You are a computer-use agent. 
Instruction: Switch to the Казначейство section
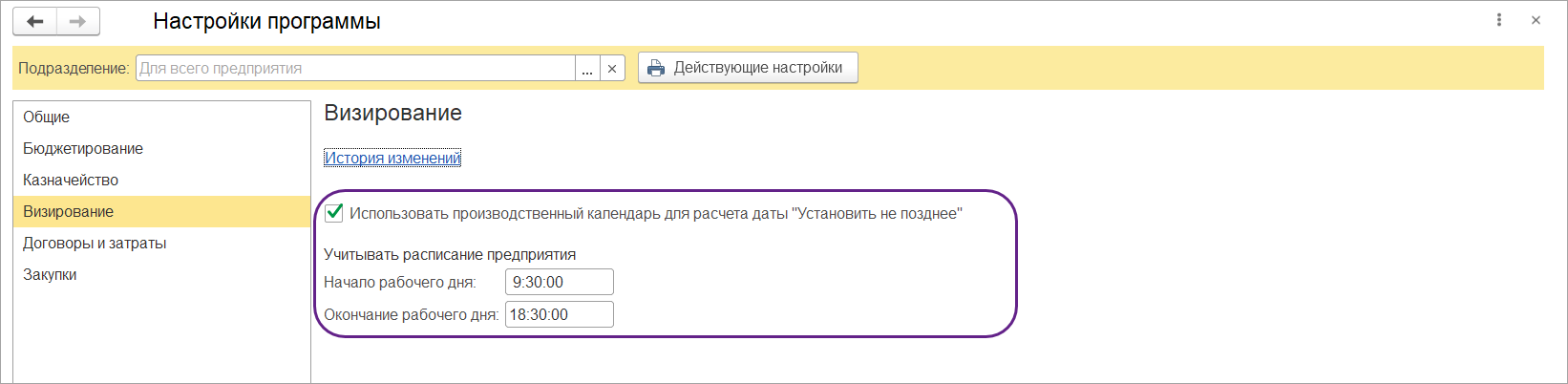(71, 181)
